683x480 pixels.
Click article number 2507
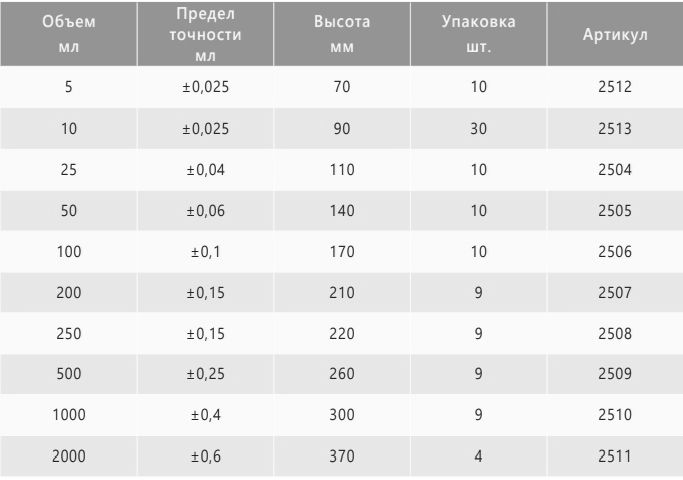pos(615,293)
